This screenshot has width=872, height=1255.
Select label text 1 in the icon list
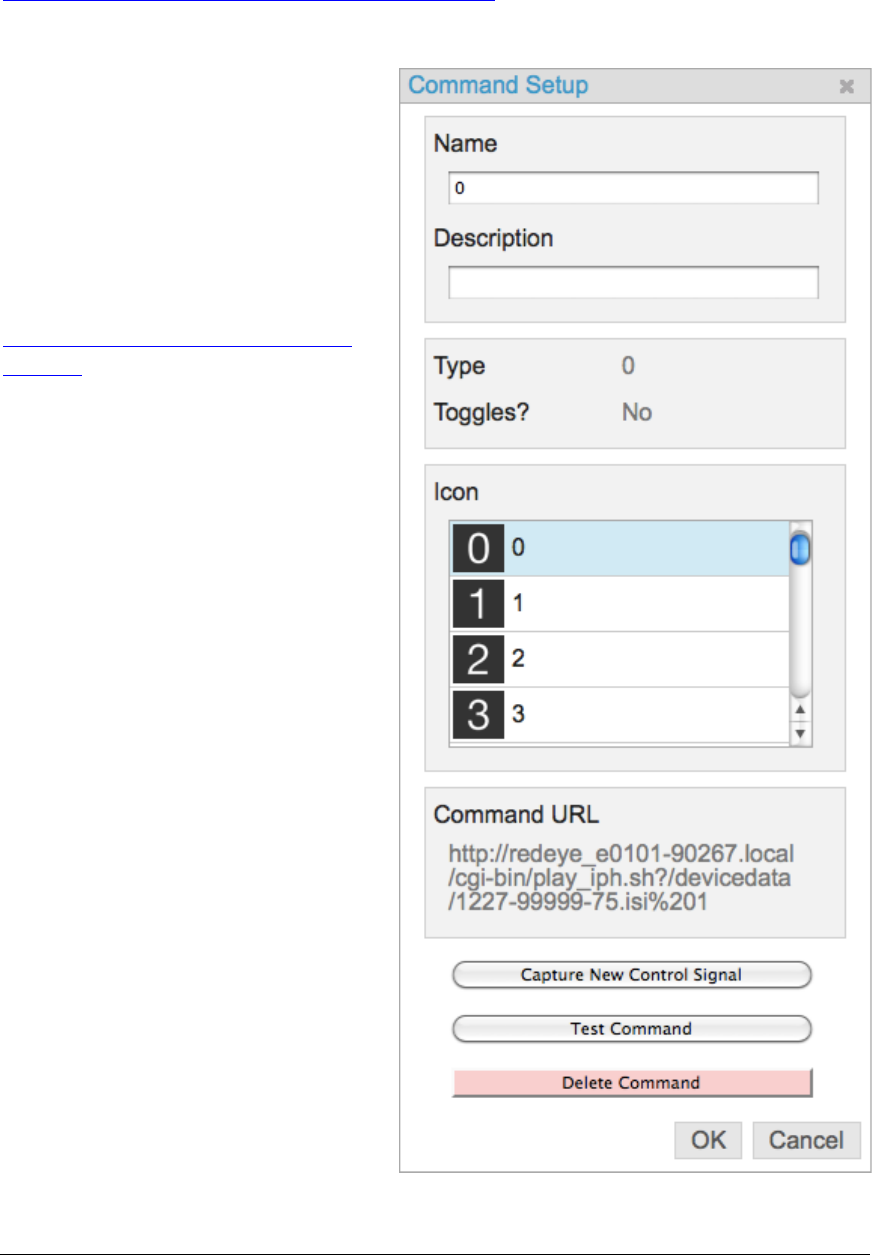518,604
